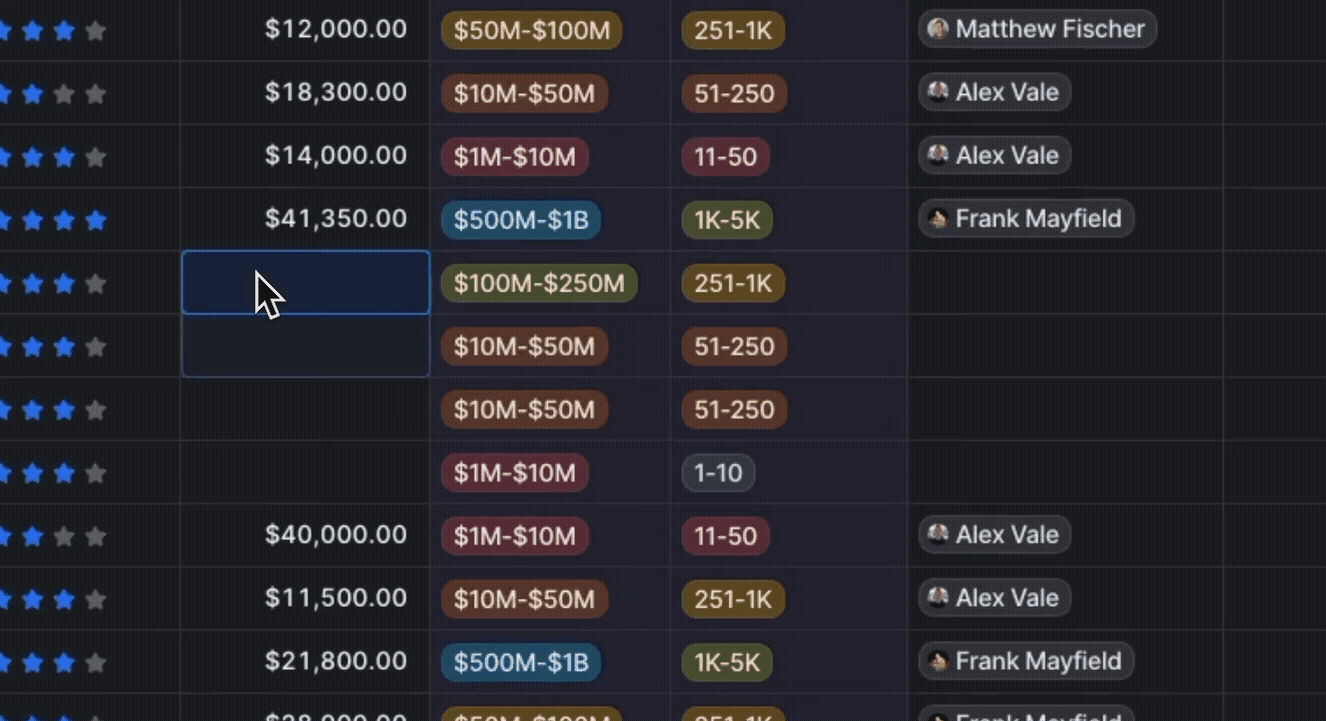
Task: Select the rightmost blue star in the $41,350.00 row
Action: [x=96, y=220]
